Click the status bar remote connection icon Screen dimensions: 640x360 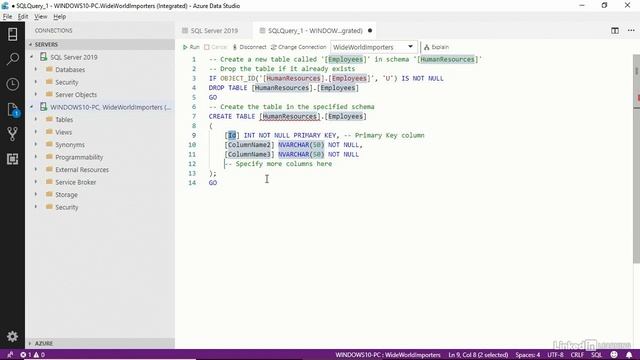coord(10,355)
